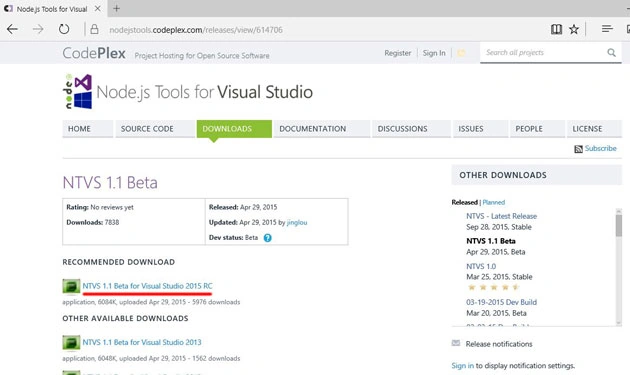Click the Sep 28, 2015, Stable text
Screen dimensions: 630x375
tap(499, 227)
